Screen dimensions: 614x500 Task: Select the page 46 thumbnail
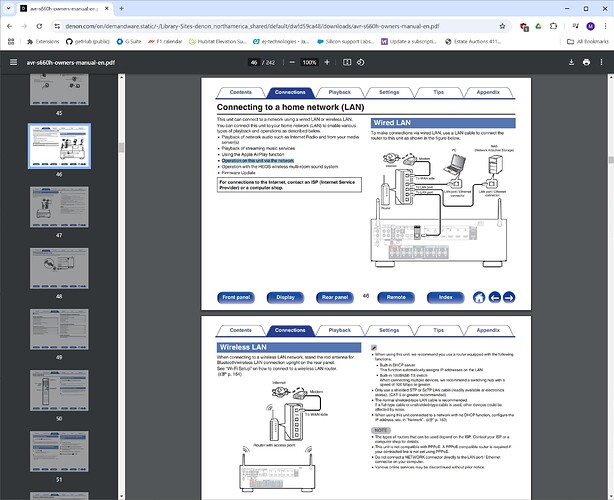pos(59,146)
